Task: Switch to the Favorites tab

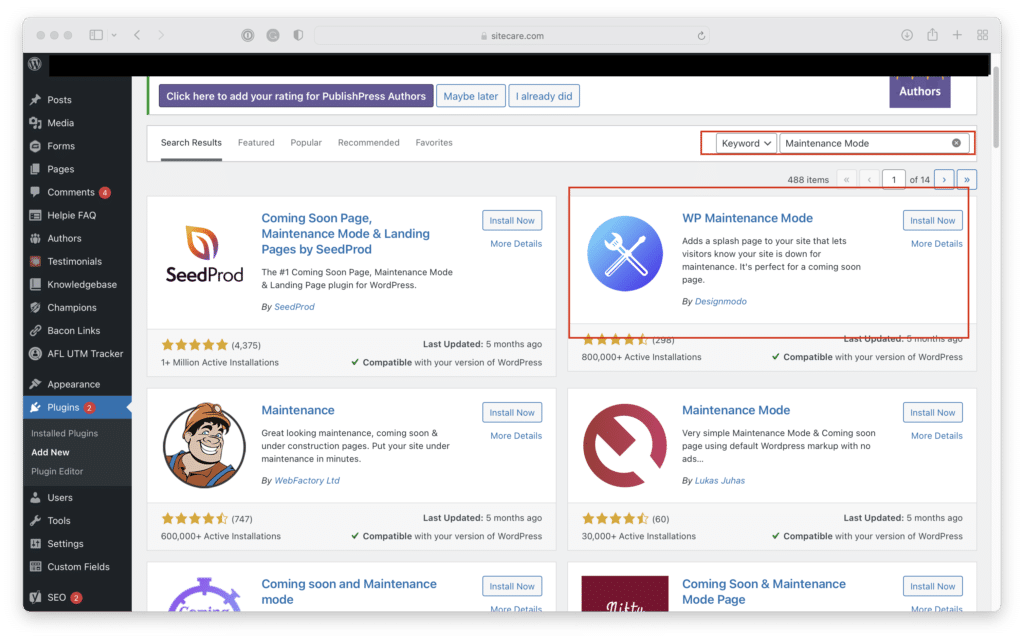Action: pos(434,142)
